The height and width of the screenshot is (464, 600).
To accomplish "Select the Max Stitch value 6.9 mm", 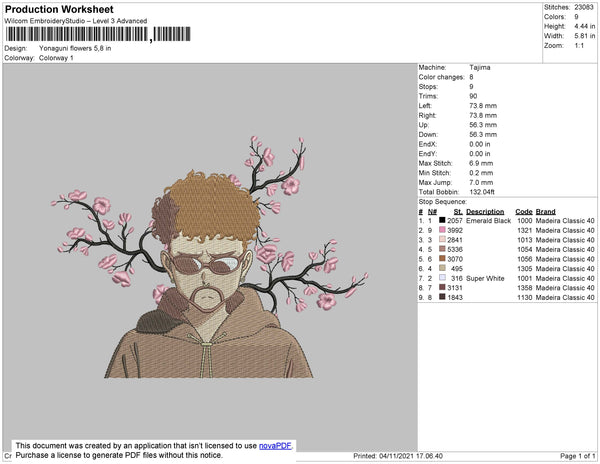I will [481, 163].
